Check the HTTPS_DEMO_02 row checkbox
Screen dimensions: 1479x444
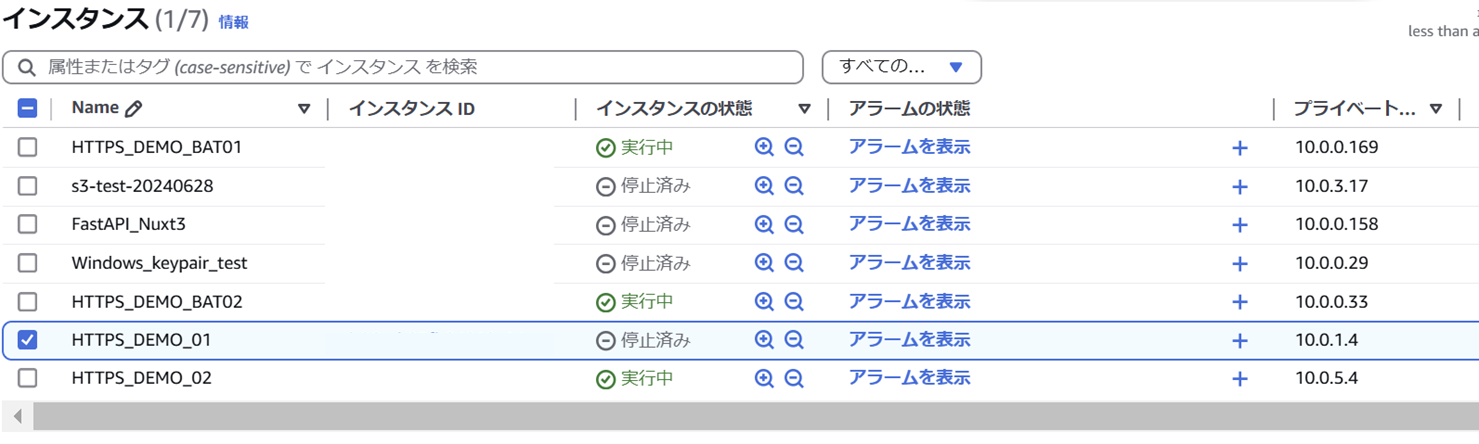coord(27,378)
